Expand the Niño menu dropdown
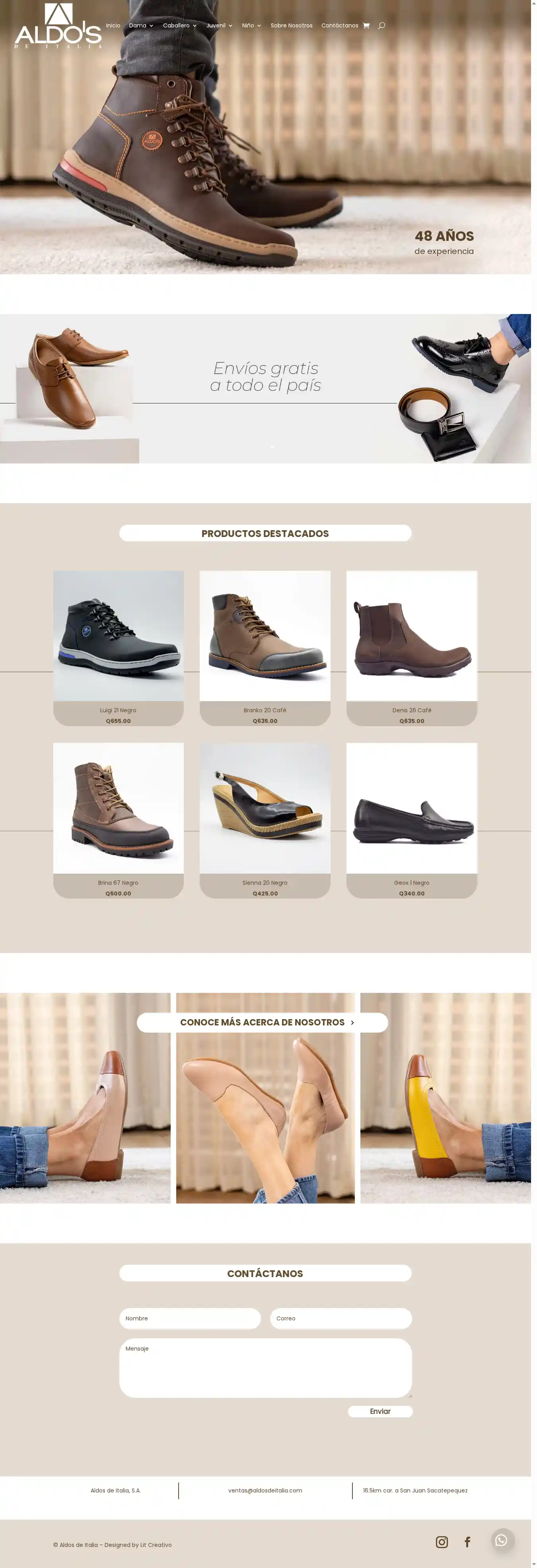 tap(251, 25)
